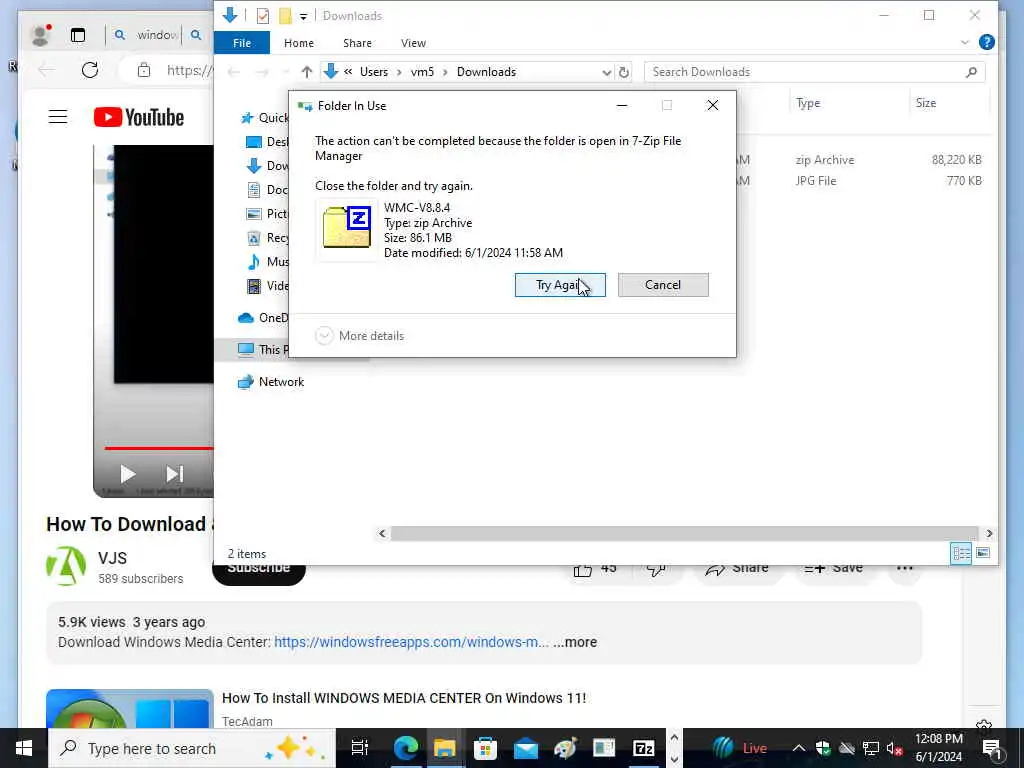The height and width of the screenshot is (768, 1024).
Task: Click the new folder quick toolbar icon
Action: click(x=285, y=16)
